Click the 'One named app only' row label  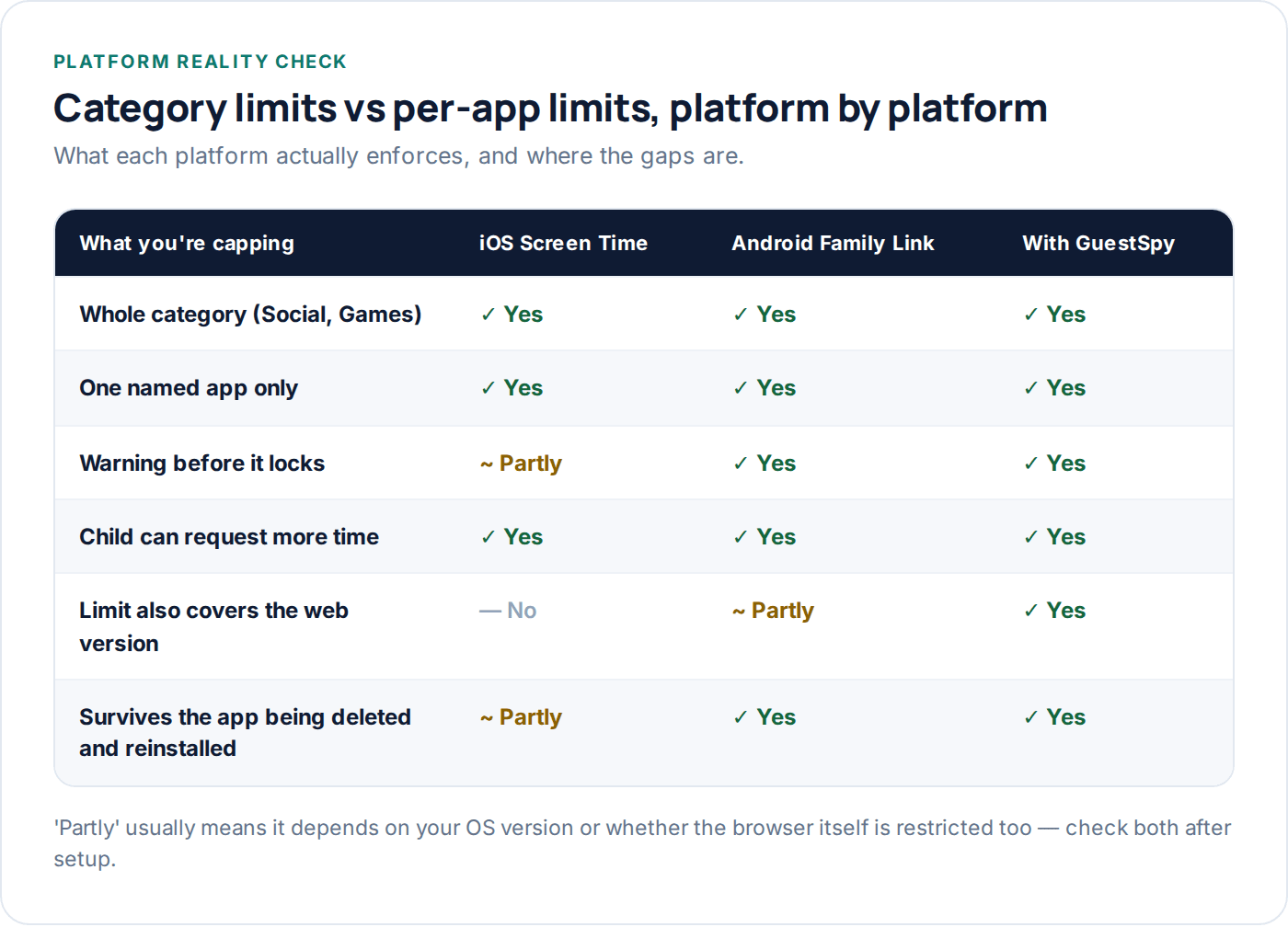point(189,388)
